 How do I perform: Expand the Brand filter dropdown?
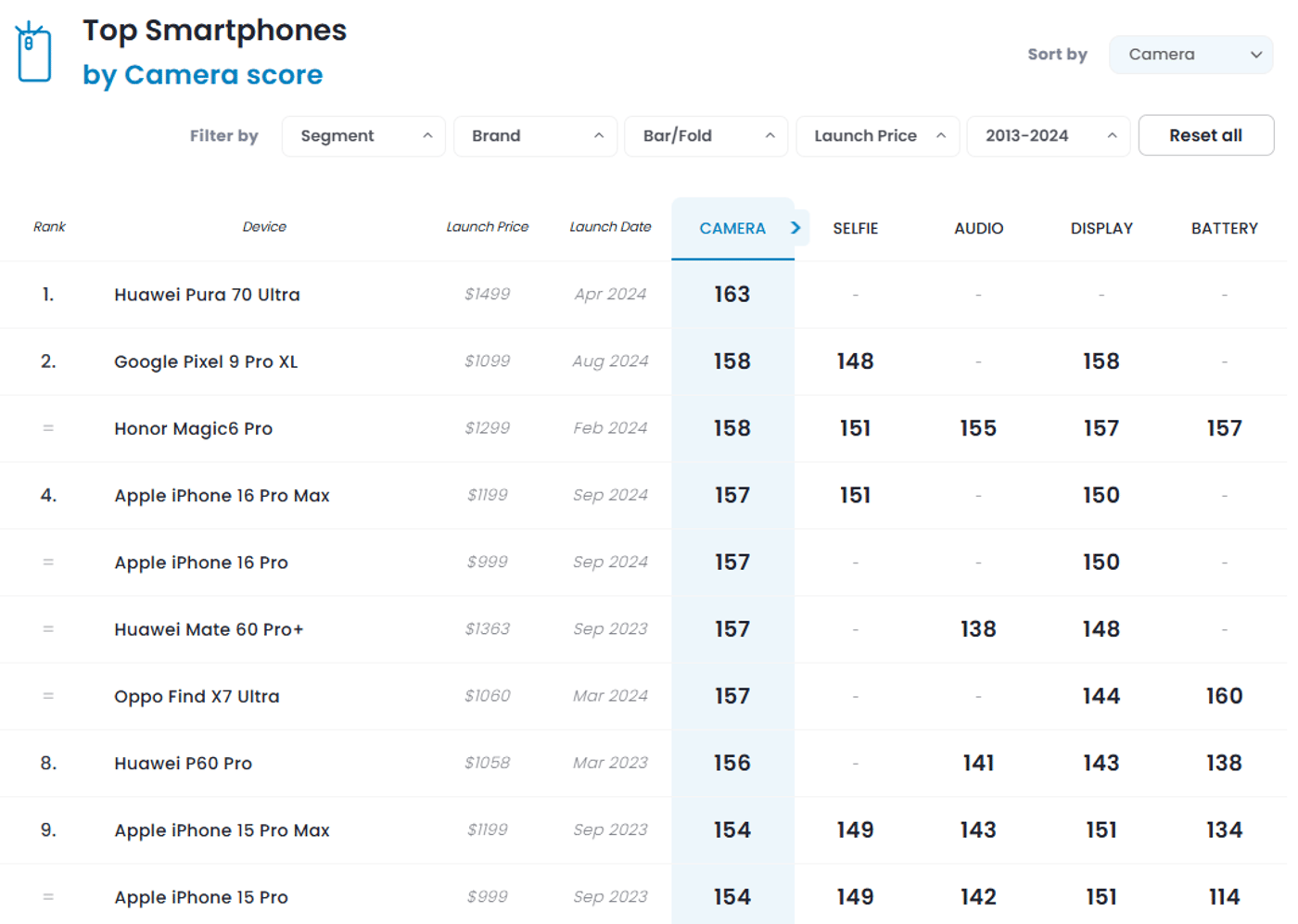[535, 136]
